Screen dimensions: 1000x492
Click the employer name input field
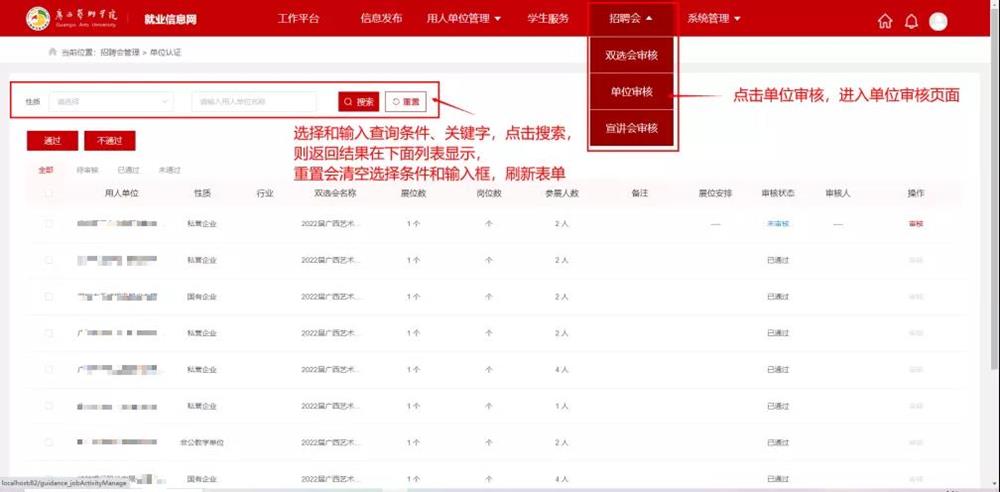pyautogui.click(x=253, y=102)
